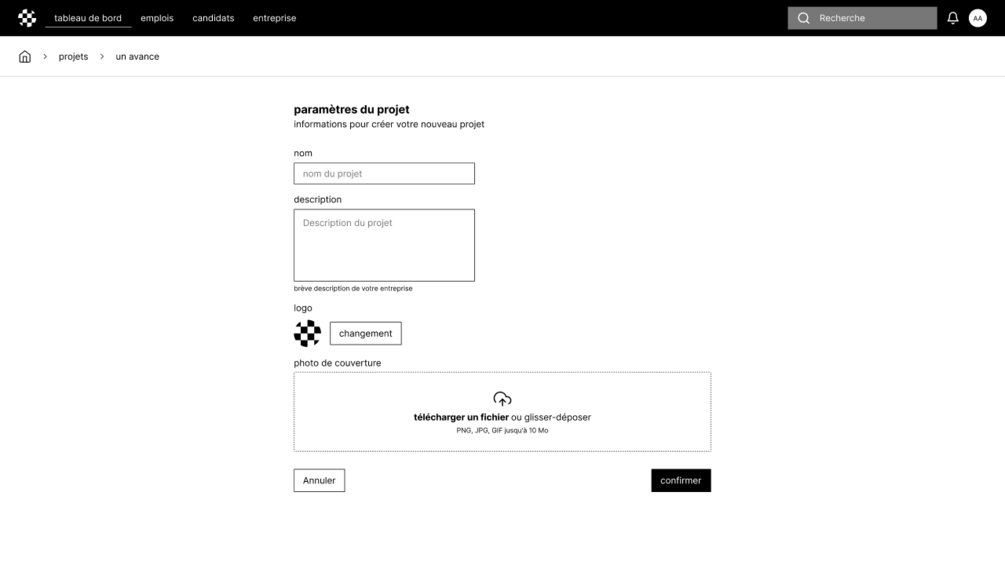Open the entreprise tab
Viewport: 1005px width, 565px height.
[x=274, y=18]
